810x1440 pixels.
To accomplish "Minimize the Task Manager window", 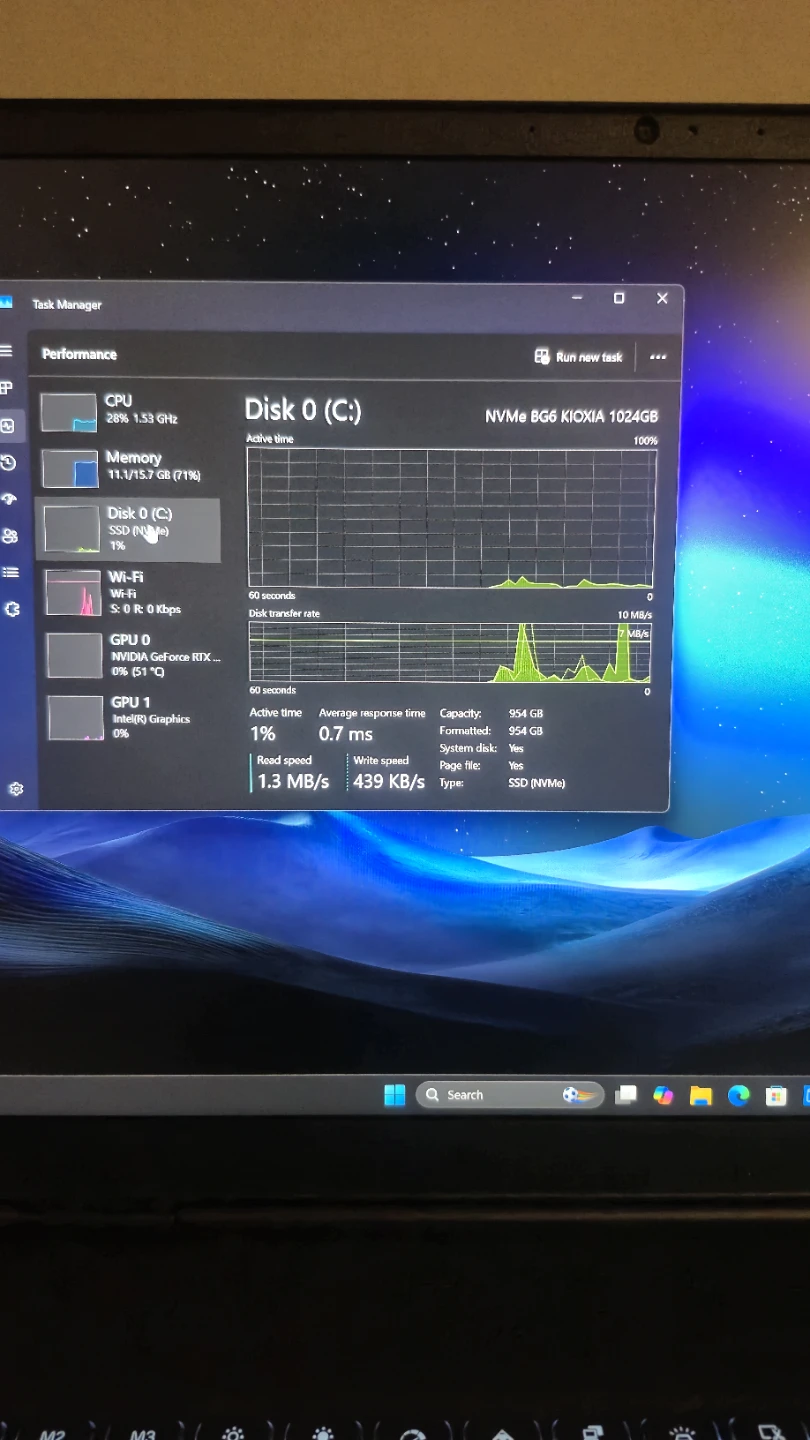I will pyautogui.click(x=577, y=298).
